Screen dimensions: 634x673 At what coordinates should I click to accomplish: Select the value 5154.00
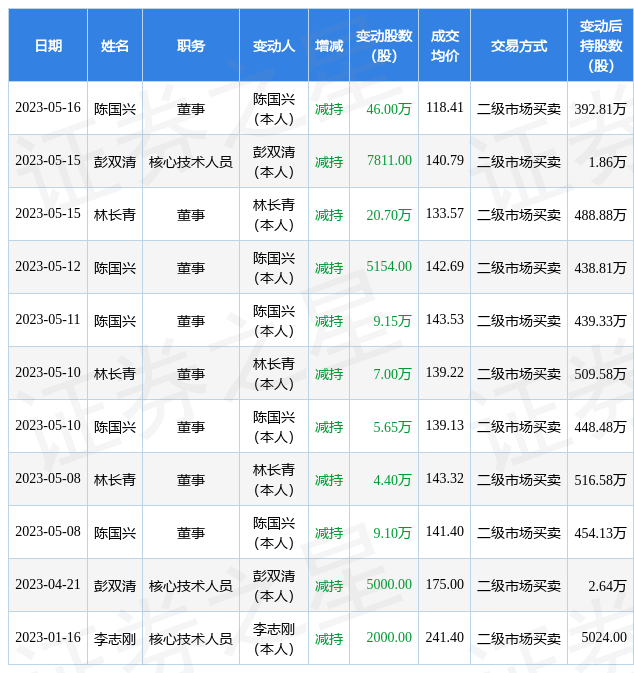point(389,267)
